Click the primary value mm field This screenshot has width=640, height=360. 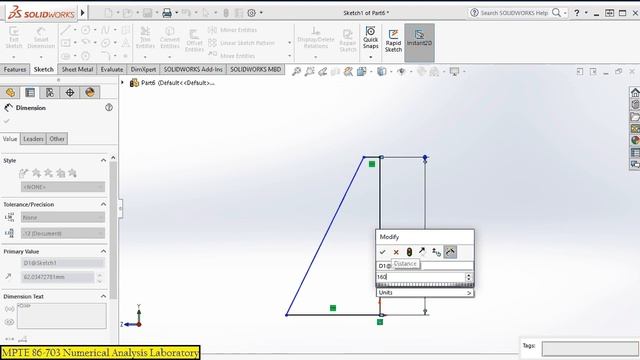pos(58,277)
